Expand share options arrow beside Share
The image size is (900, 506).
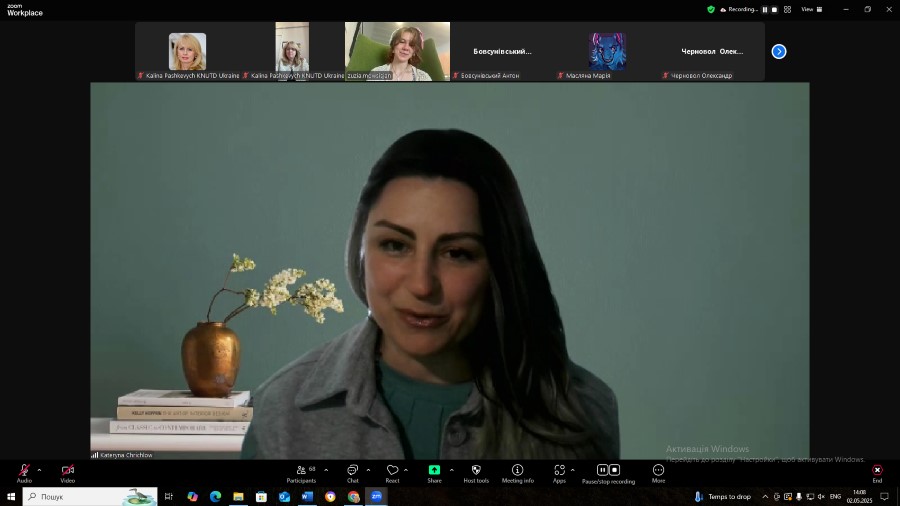(452, 470)
